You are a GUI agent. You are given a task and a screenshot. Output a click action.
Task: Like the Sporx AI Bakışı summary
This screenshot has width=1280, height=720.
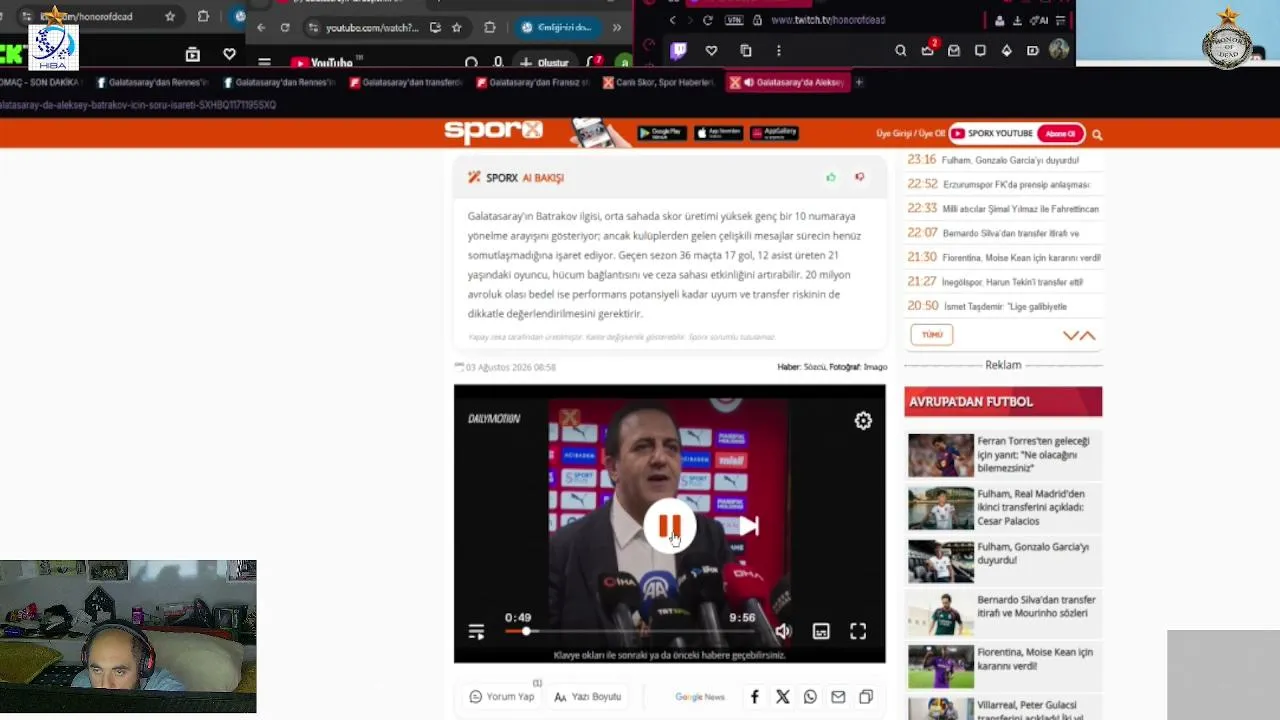831,177
